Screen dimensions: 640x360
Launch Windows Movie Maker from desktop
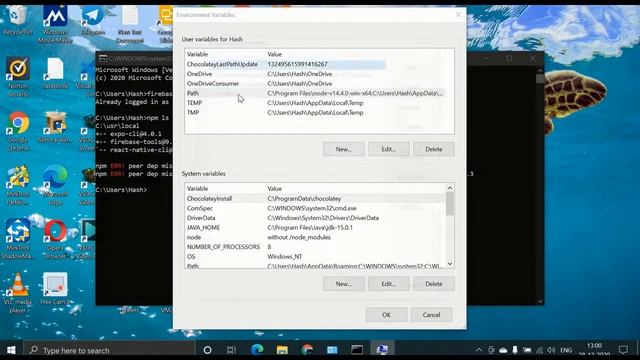pyautogui.click(x=55, y=24)
